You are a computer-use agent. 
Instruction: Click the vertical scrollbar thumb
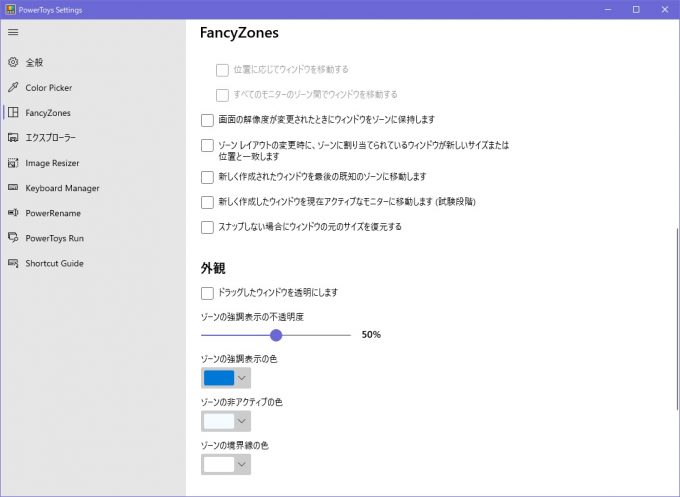[x=677, y=318]
